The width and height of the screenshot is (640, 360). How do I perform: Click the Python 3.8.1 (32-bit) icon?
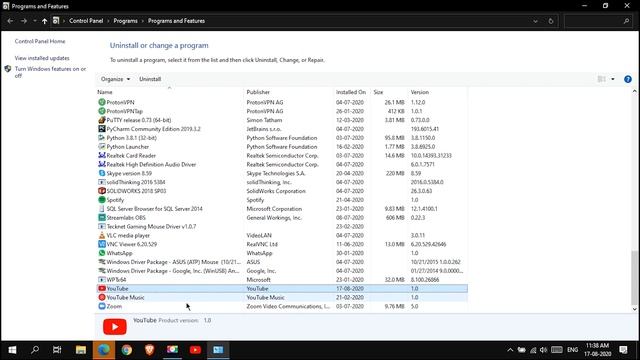coord(102,138)
